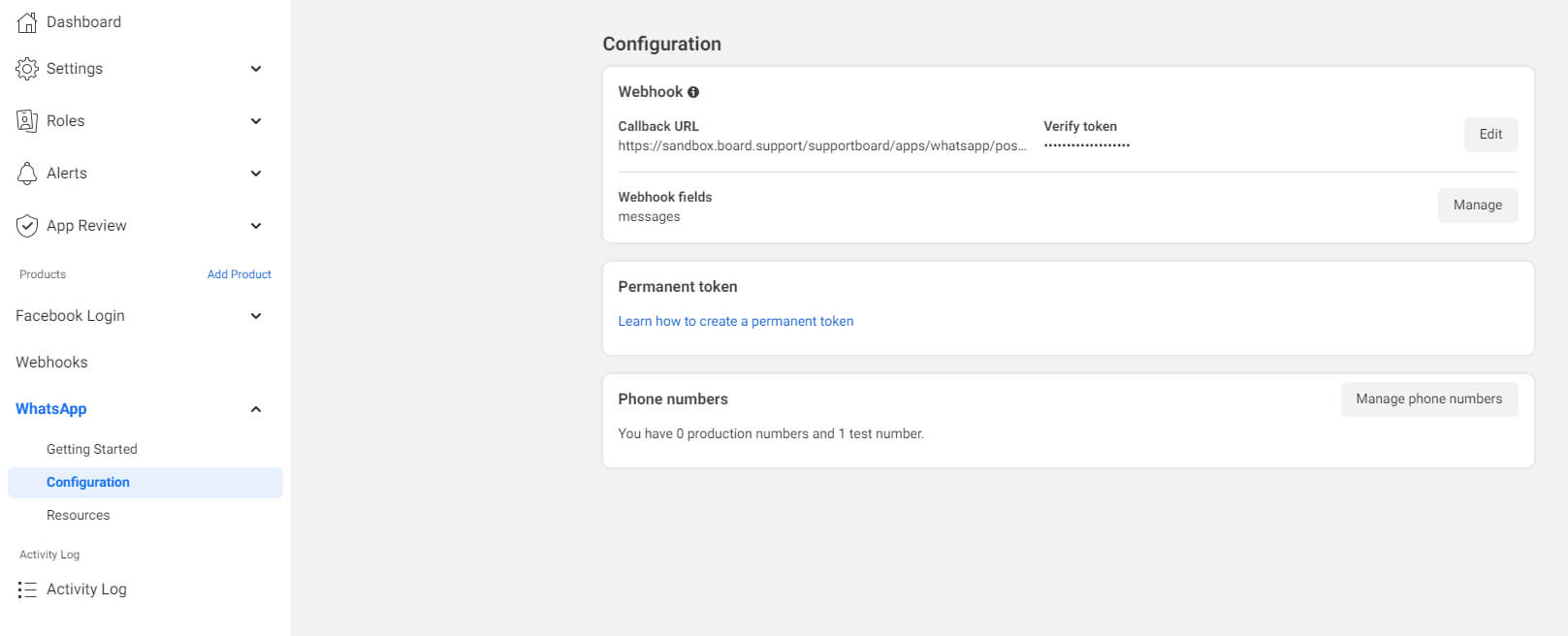Image resolution: width=1568 pixels, height=636 pixels.
Task: Collapse the WhatsApp section chevron
Action: (x=256, y=409)
